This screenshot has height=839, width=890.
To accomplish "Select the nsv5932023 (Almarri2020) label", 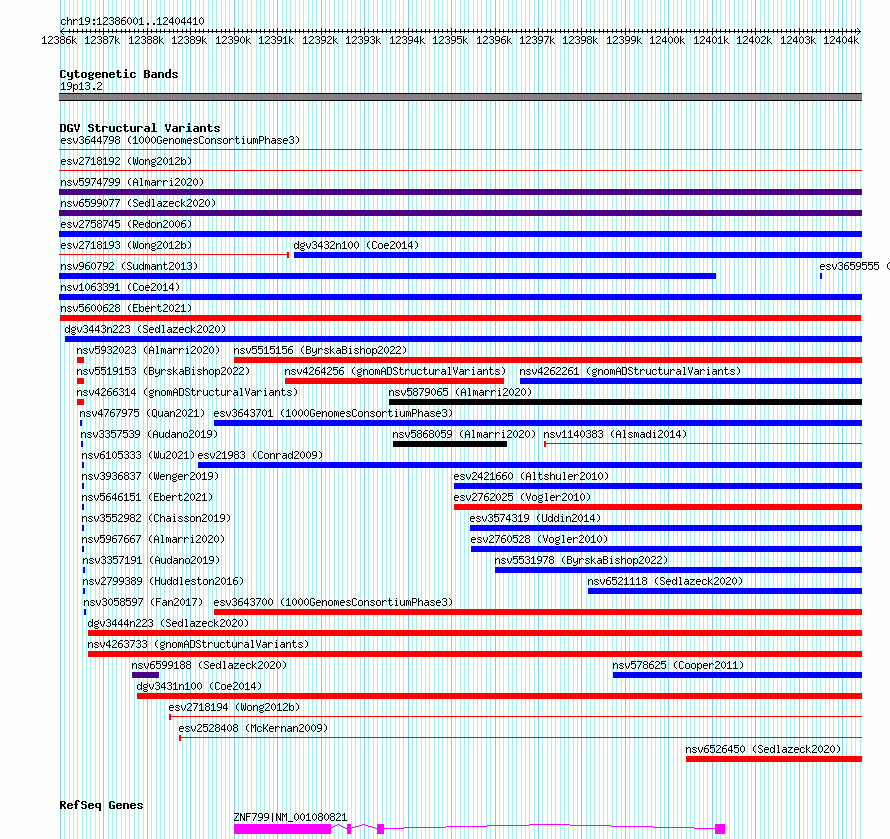I will pos(148,350).
